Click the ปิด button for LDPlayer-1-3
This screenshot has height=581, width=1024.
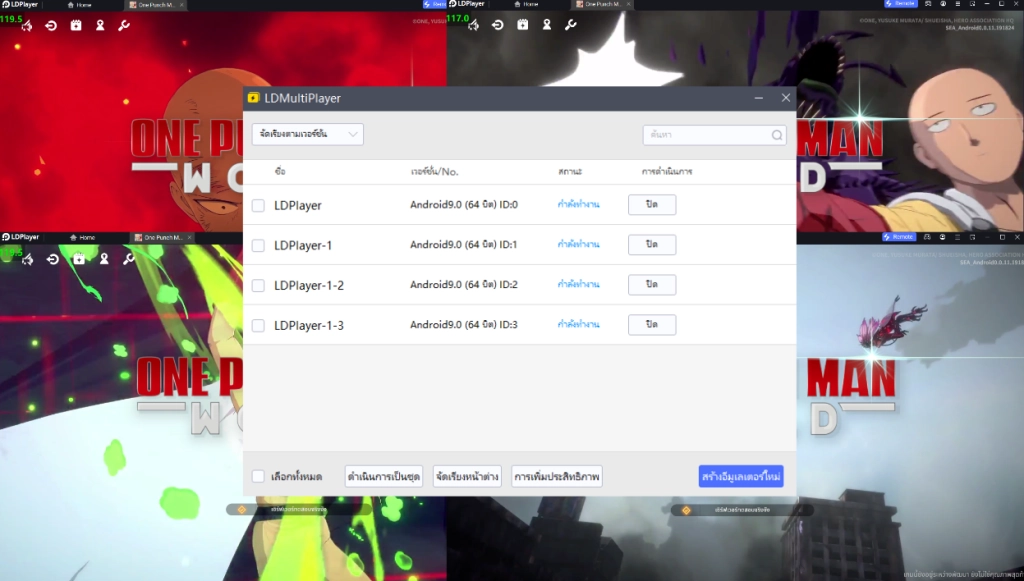(652, 324)
